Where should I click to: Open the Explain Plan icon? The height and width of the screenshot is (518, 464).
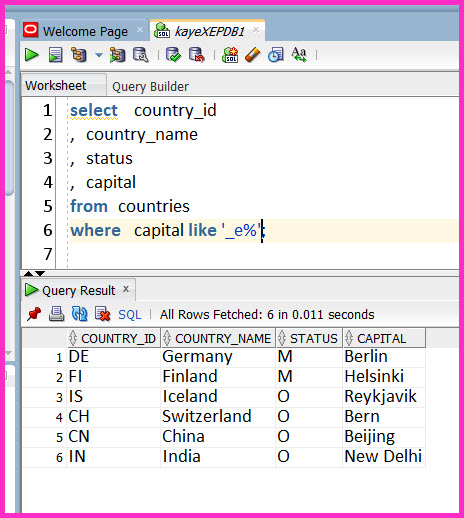click(79, 55)
